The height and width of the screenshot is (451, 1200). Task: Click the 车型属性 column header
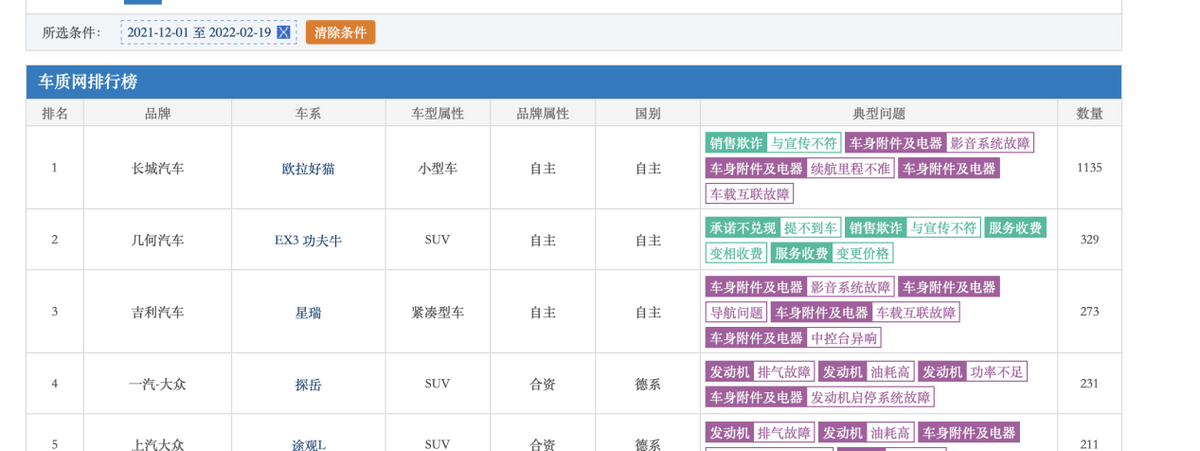[x=437, y=113]
